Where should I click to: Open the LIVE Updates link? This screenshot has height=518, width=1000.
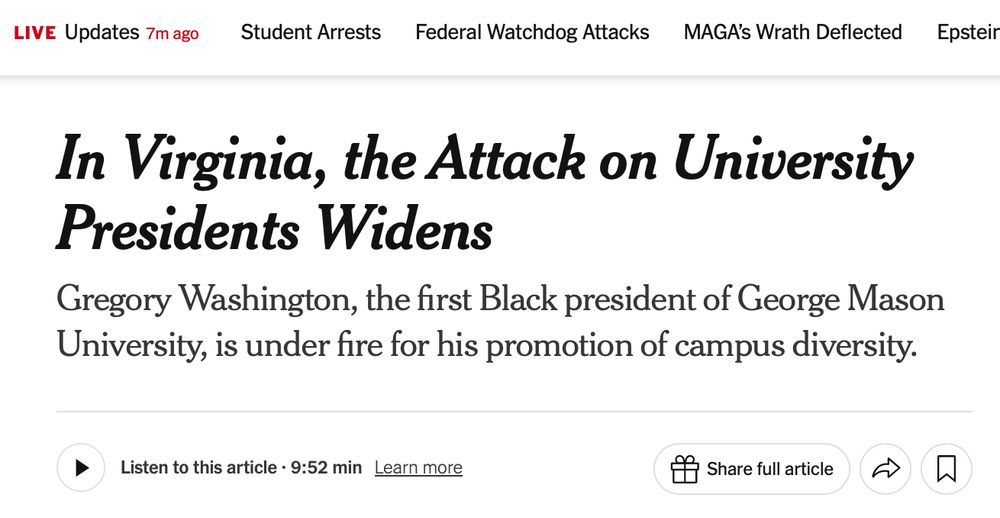point(106,32)
